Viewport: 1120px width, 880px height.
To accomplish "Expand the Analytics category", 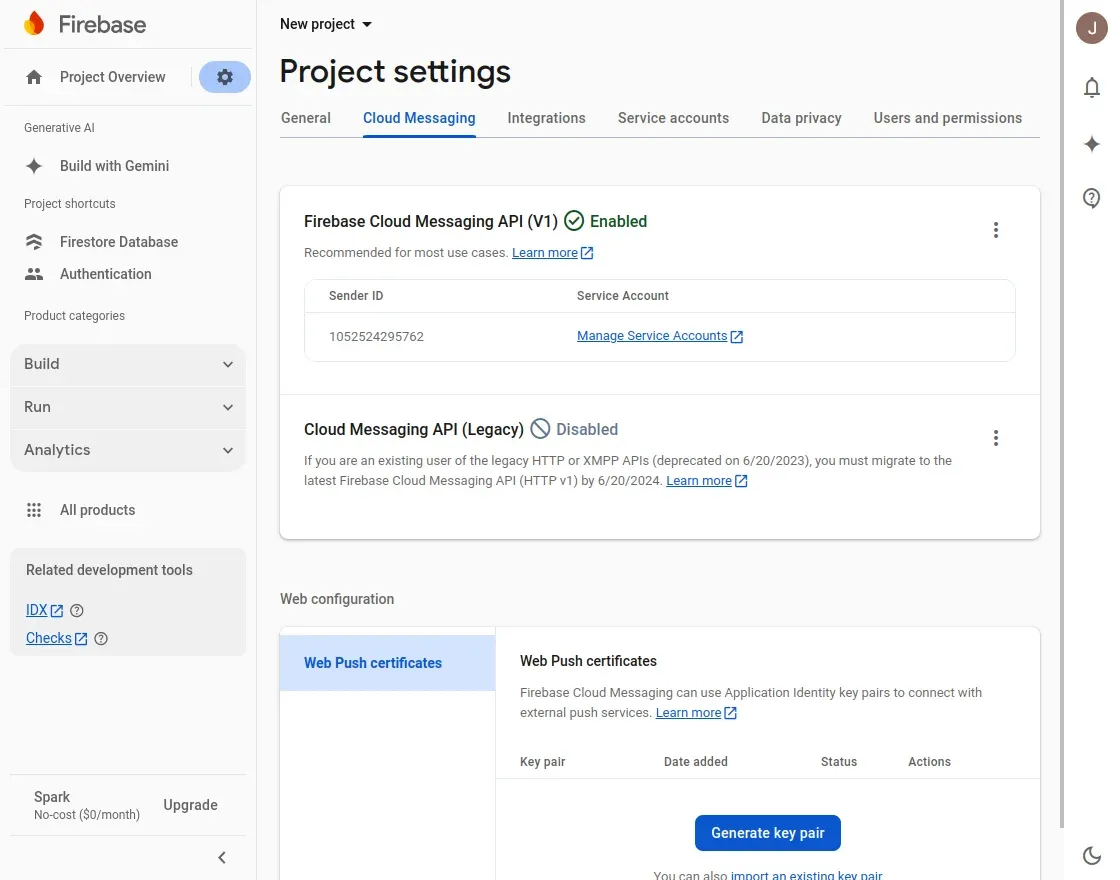I will [x=128, y=450].
